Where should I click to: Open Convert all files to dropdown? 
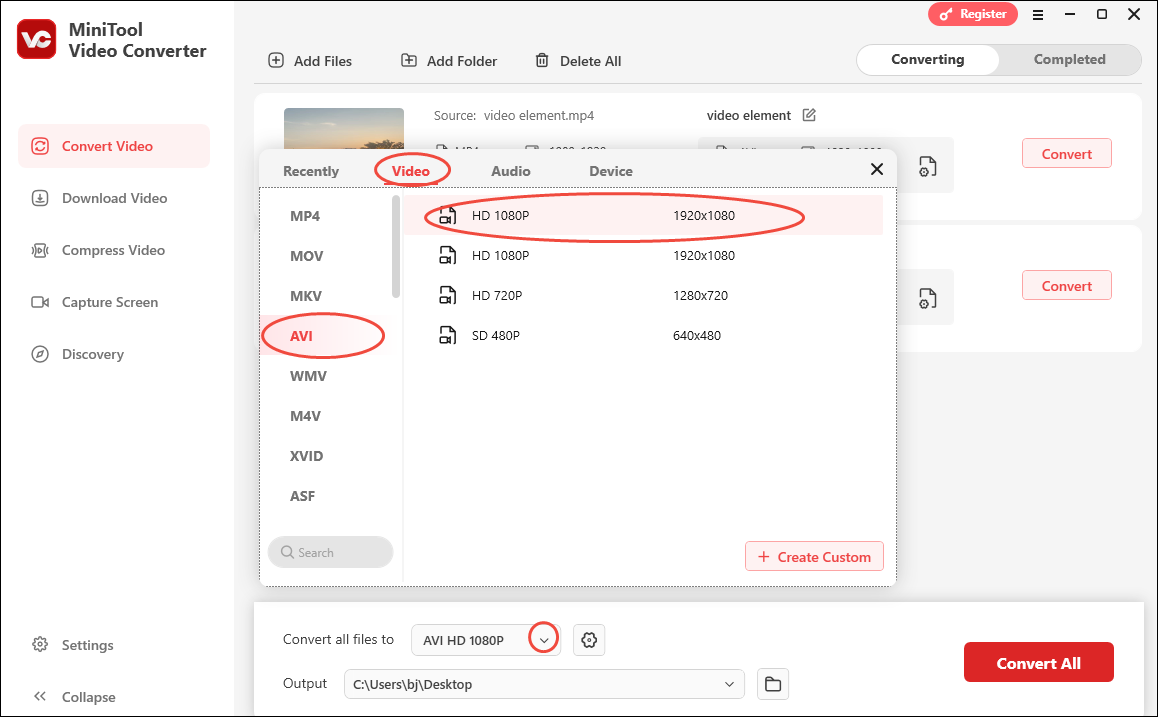(x=485, y=639)
